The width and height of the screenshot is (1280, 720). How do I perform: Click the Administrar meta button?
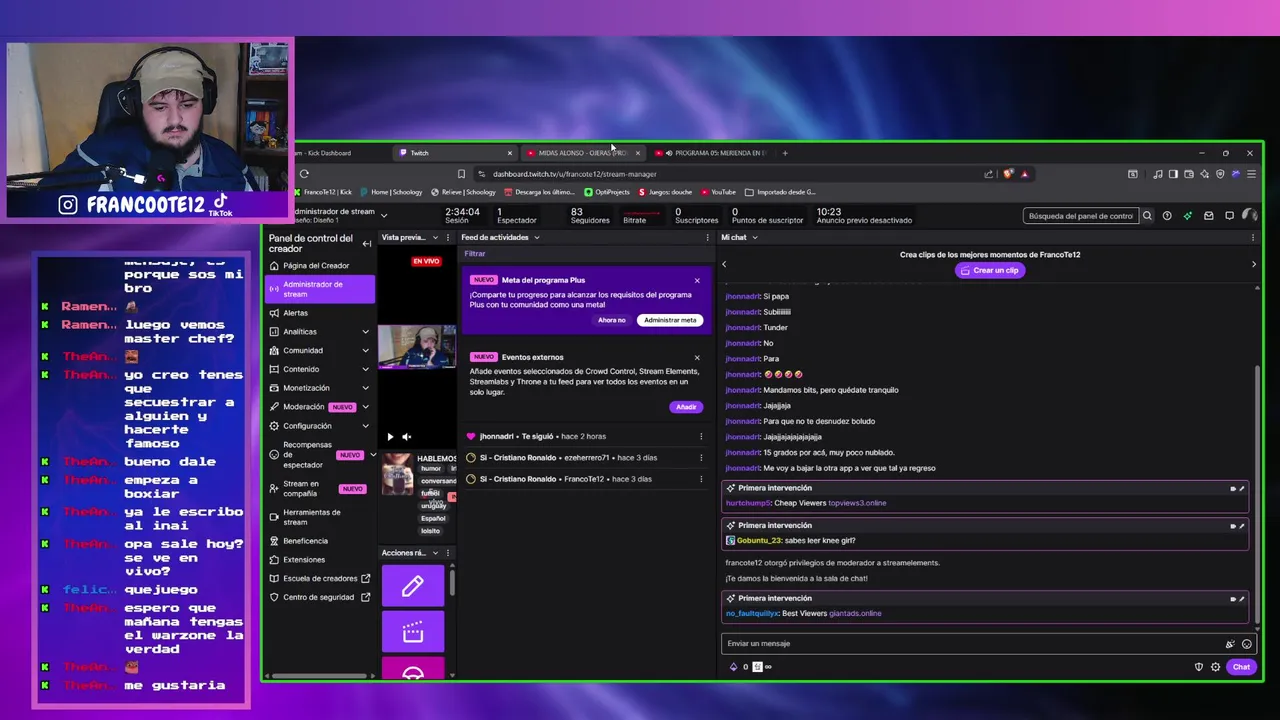(670, 320)
